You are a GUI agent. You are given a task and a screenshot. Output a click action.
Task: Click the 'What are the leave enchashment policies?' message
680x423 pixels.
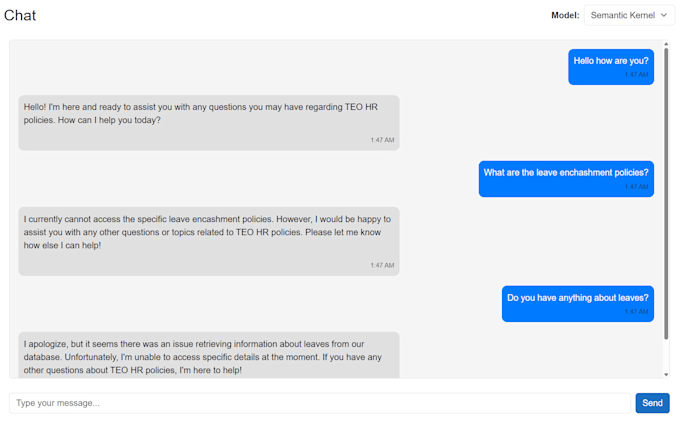pos(566,173)
